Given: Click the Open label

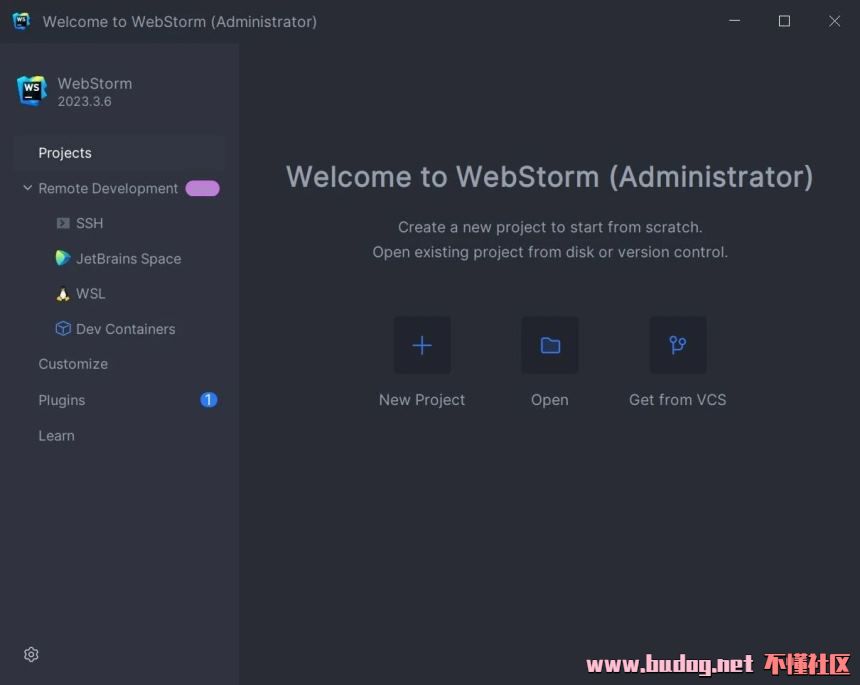Looking at the screenshot, I should pyautogui.click(x=550, y=400).
